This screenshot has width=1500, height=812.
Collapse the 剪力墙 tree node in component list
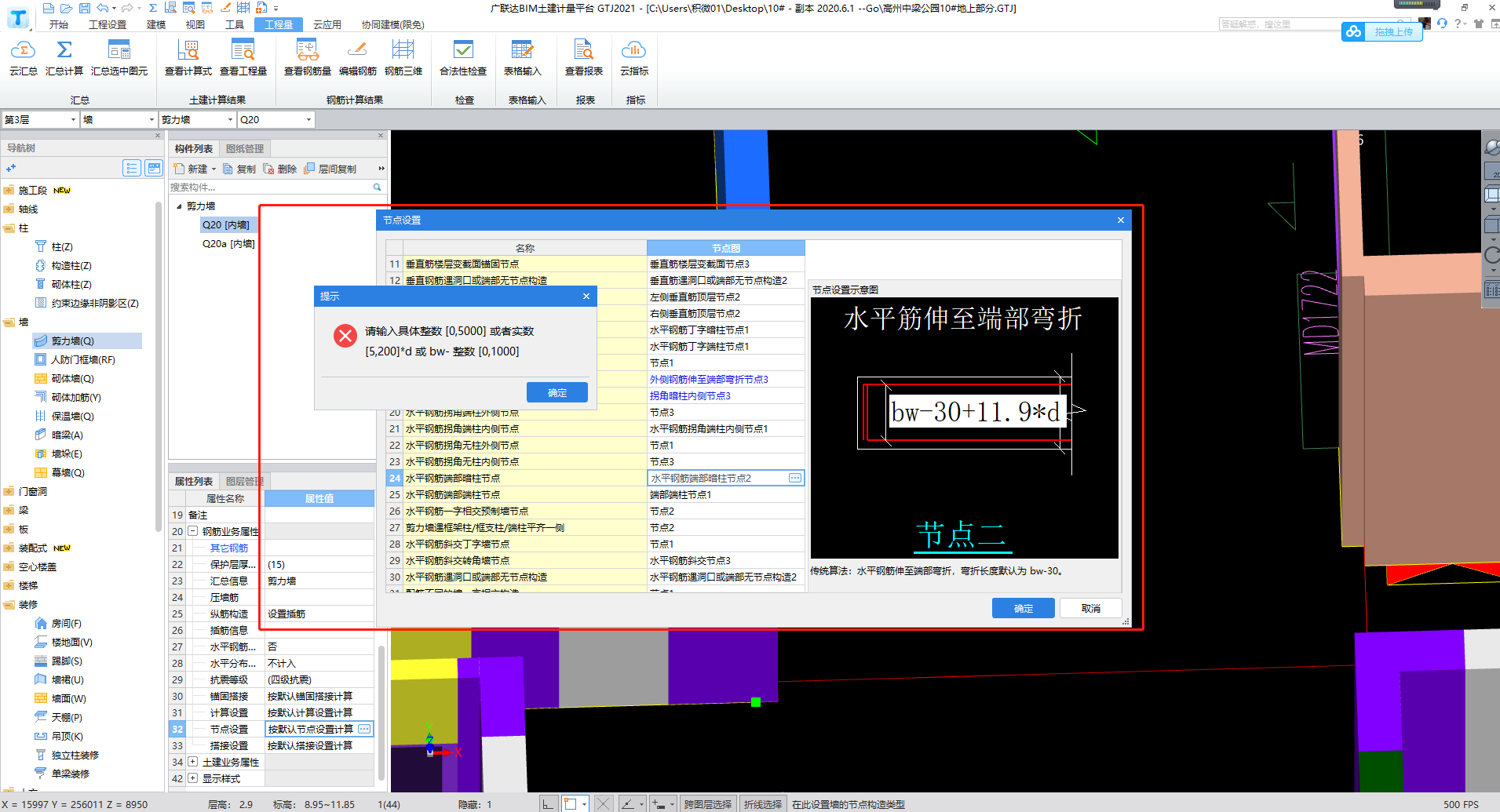(179, 206)
